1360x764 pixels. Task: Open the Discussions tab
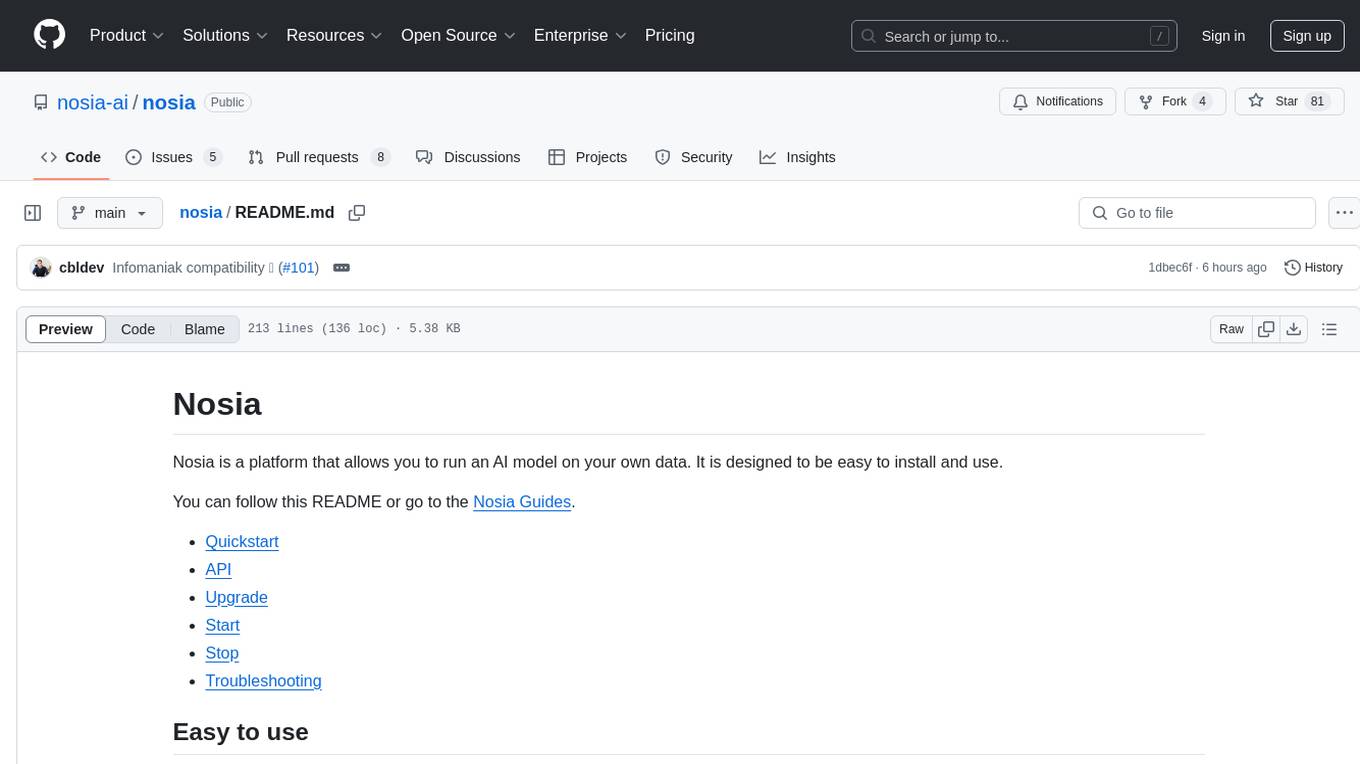pyautogui.click(x=468, y=157)
